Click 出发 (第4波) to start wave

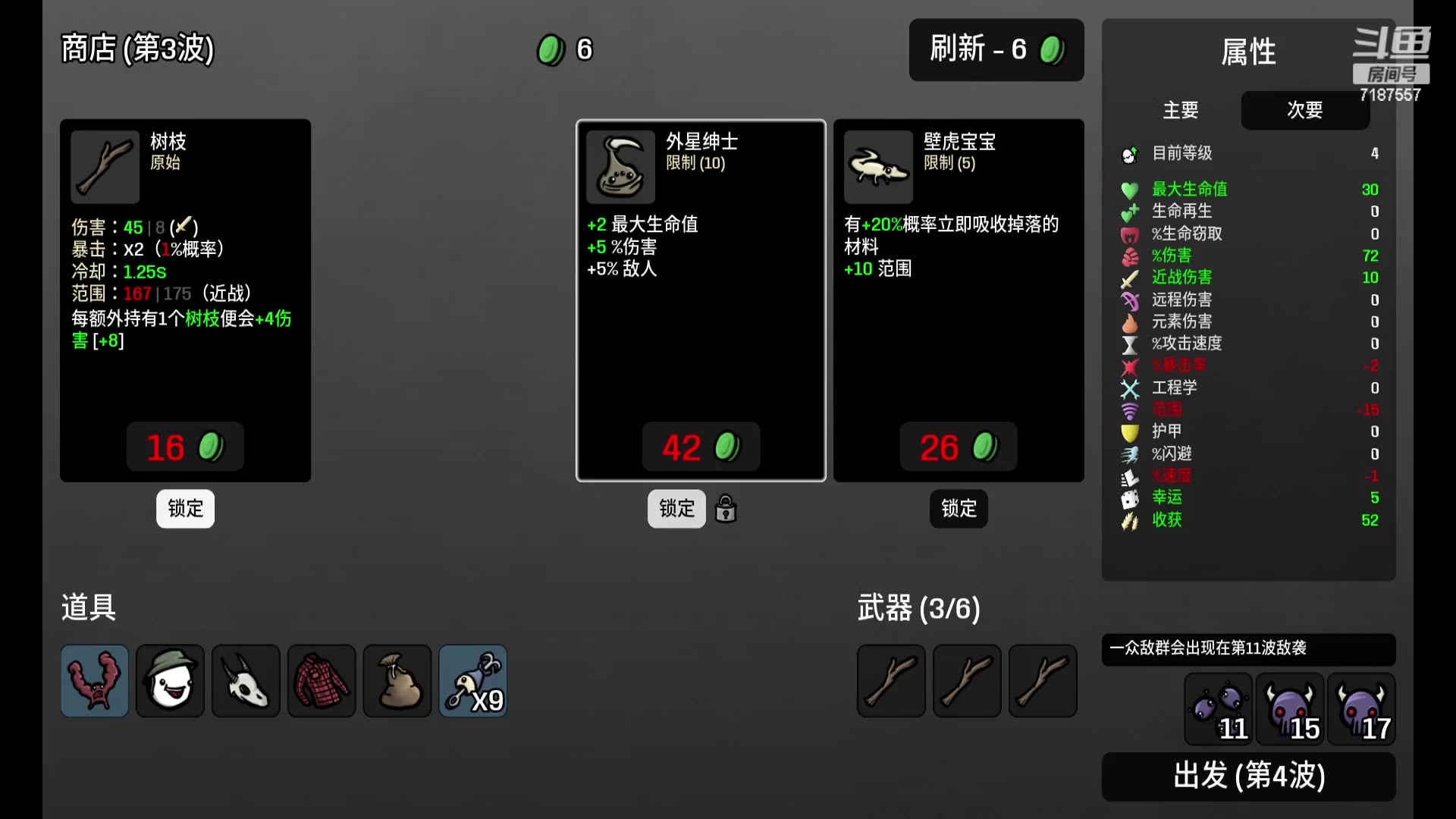(1249, 776)
